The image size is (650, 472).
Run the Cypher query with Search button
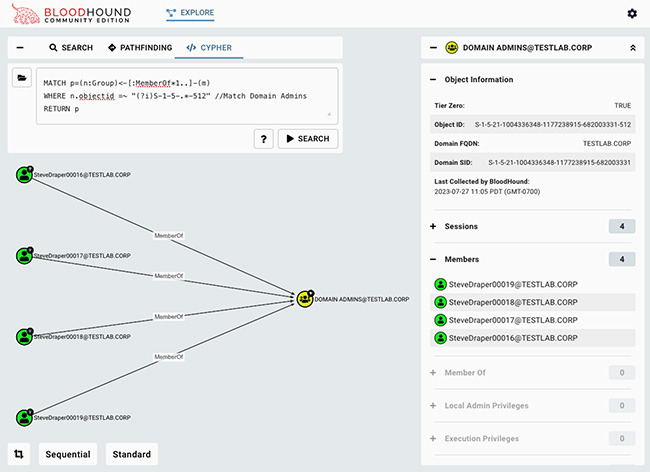307,139
